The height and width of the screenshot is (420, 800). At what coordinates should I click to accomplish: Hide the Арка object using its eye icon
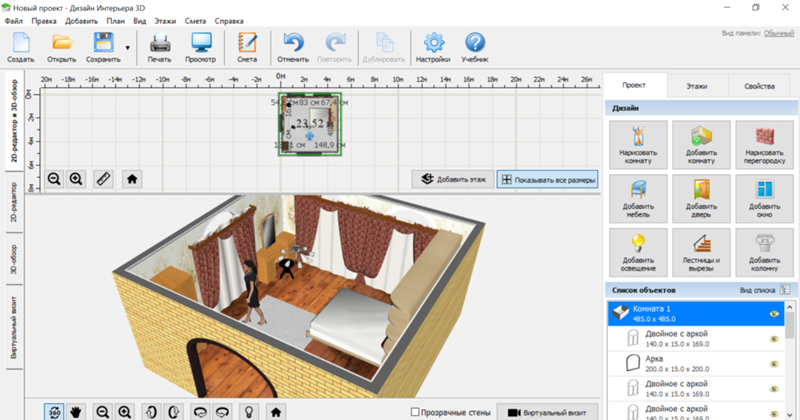point(773,364)
